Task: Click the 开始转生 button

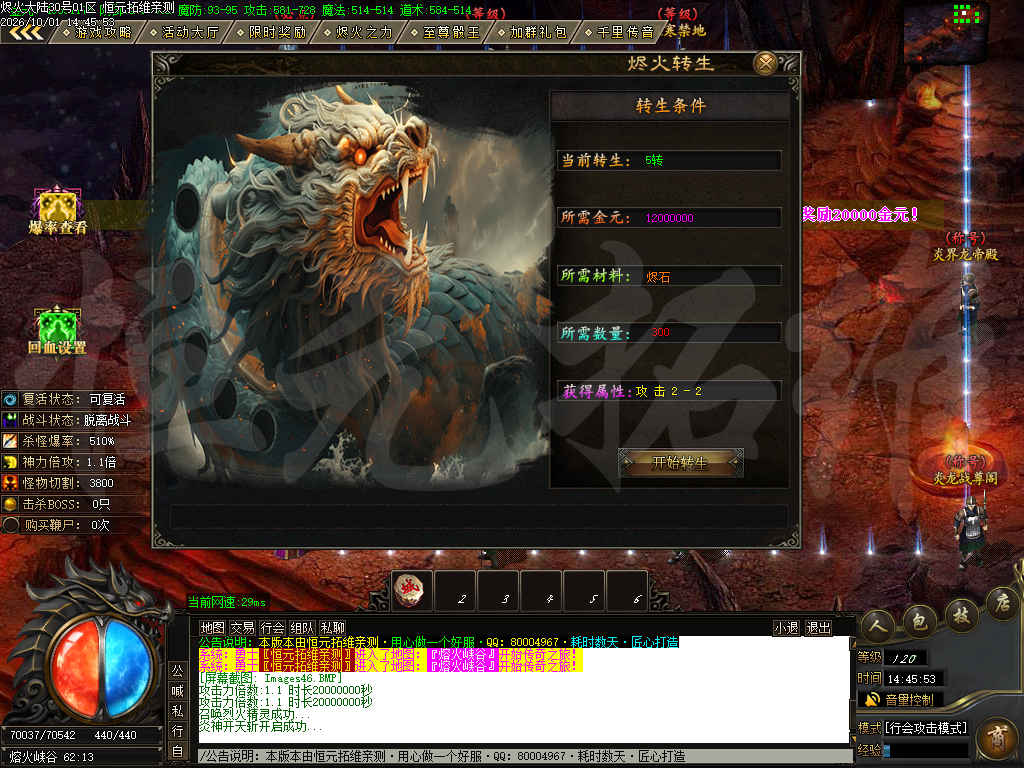Action: point(680,463)
